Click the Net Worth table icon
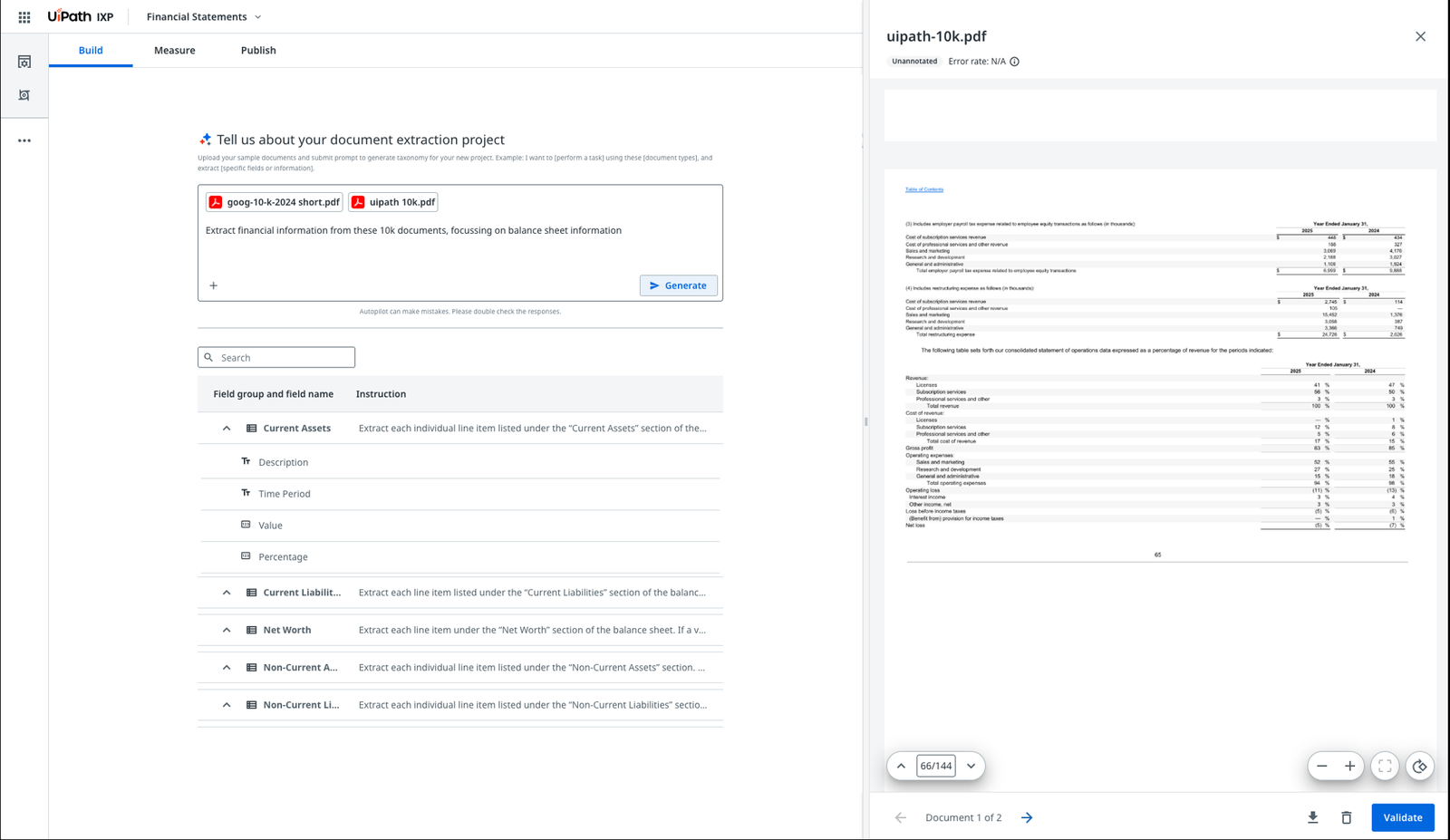 pyautogui.click(x=251, y=630)
